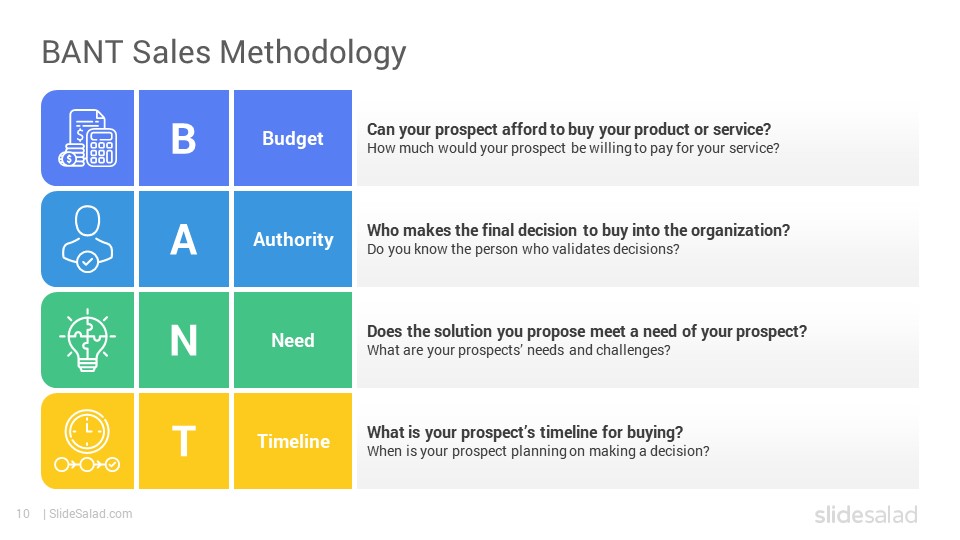Select the 'Can your prospect afford' heading

point(569,129)
